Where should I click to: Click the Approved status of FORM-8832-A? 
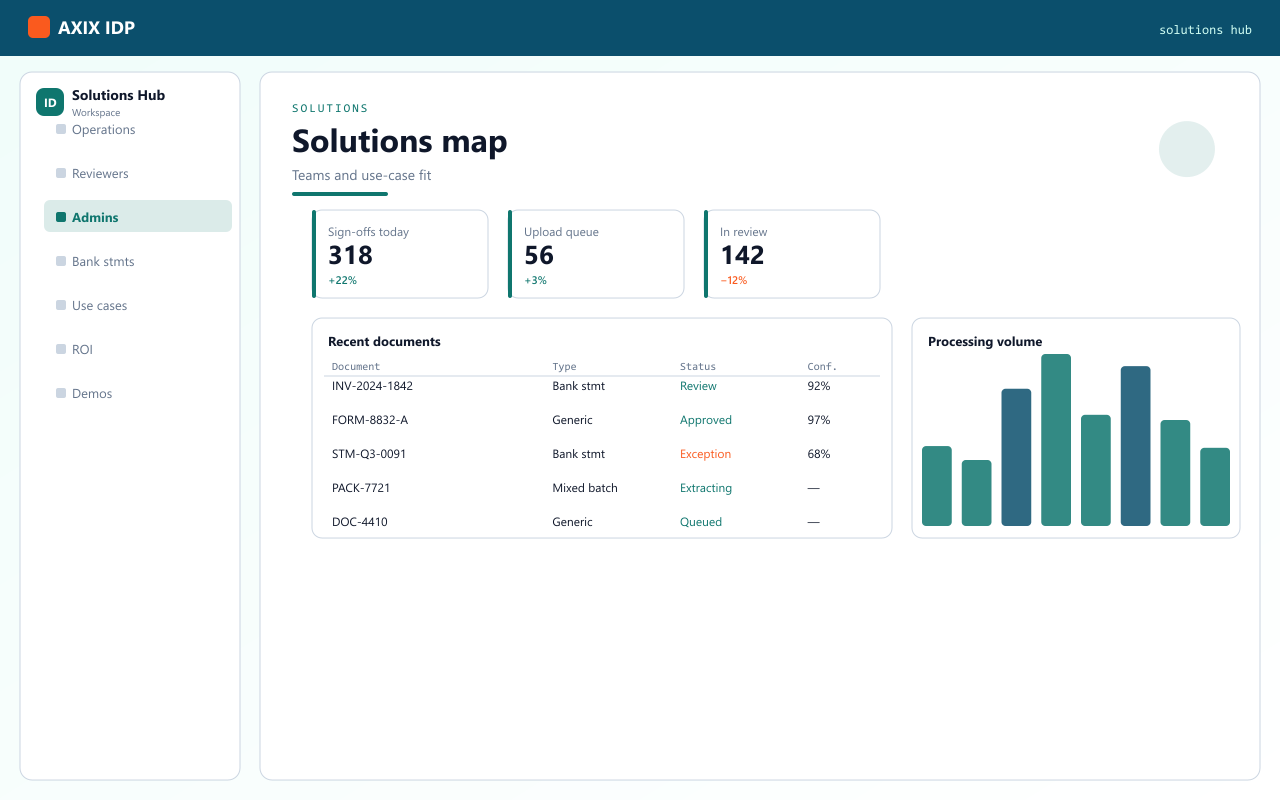[x=706, y=420]
